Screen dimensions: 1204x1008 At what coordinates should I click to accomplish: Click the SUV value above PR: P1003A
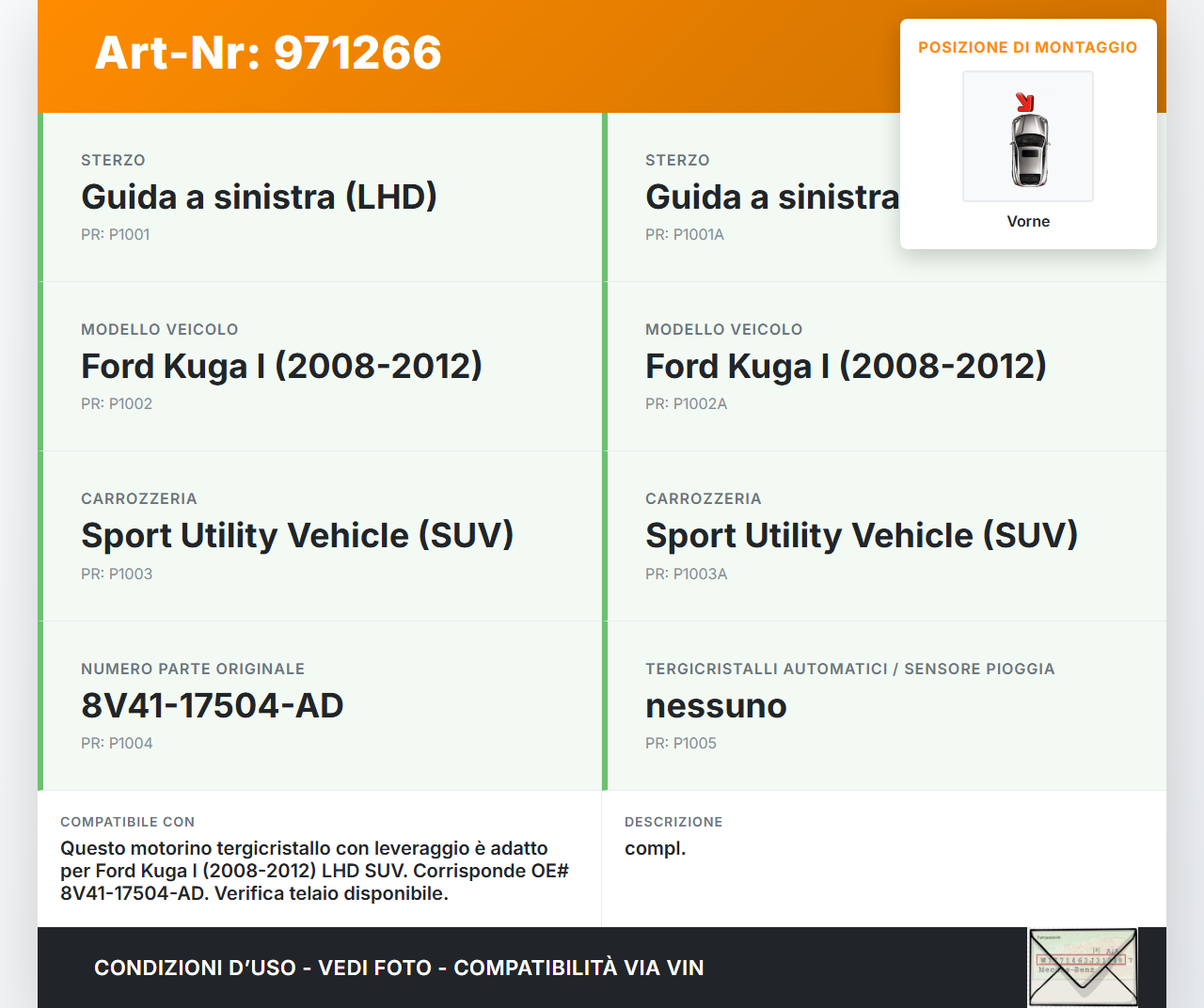pos(861,535)
